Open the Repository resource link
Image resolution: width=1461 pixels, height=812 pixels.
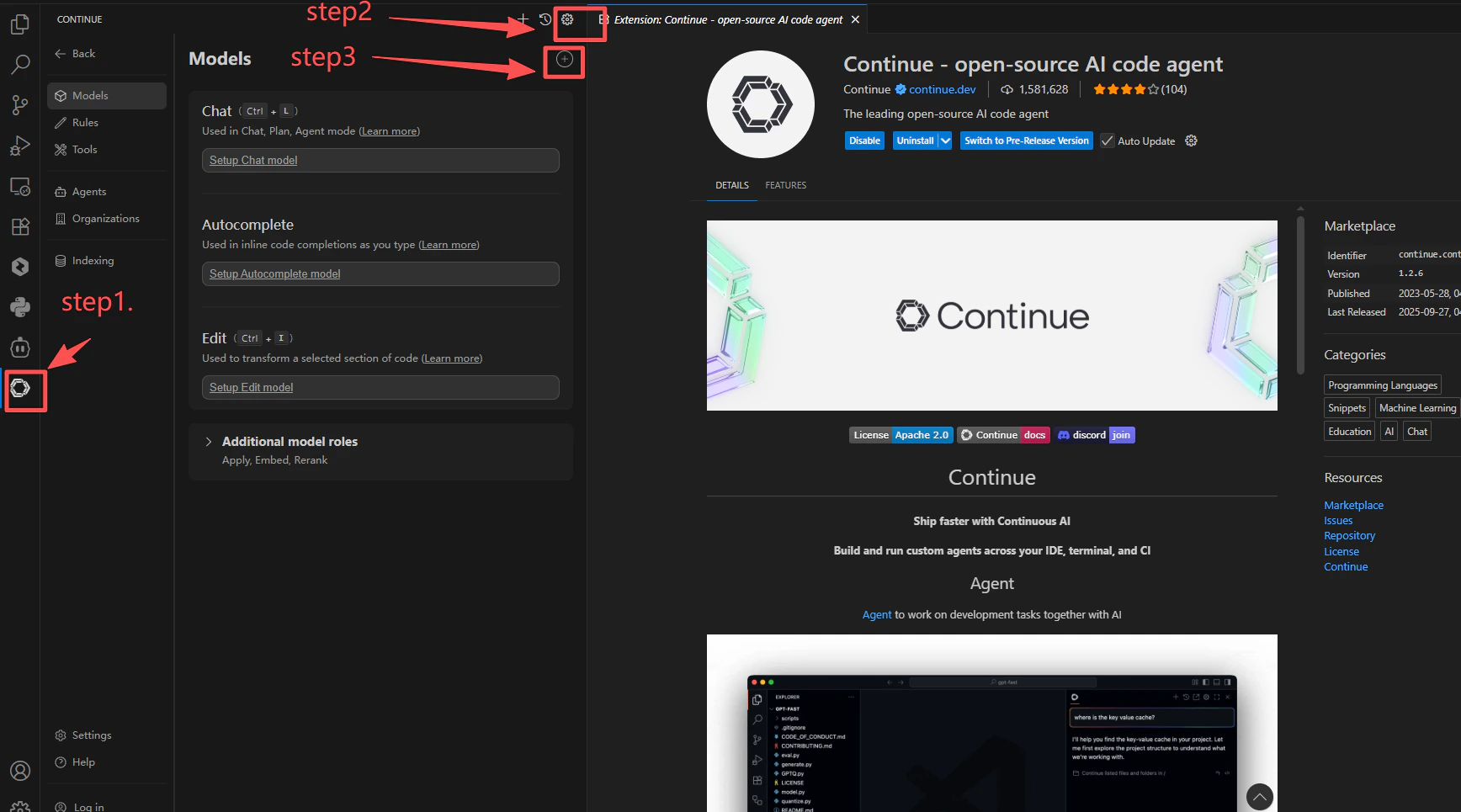pyautogui.click(x=1349, y=535)
